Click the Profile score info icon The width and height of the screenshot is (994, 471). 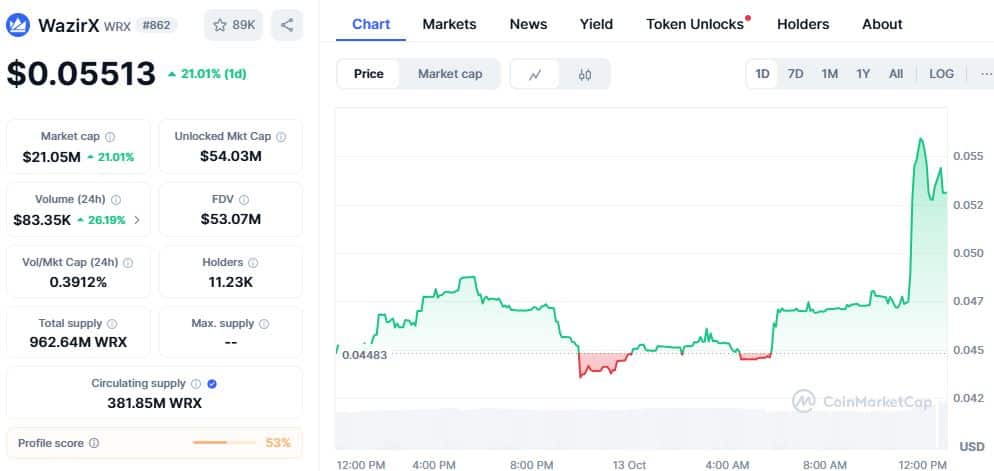pos(94,443)
